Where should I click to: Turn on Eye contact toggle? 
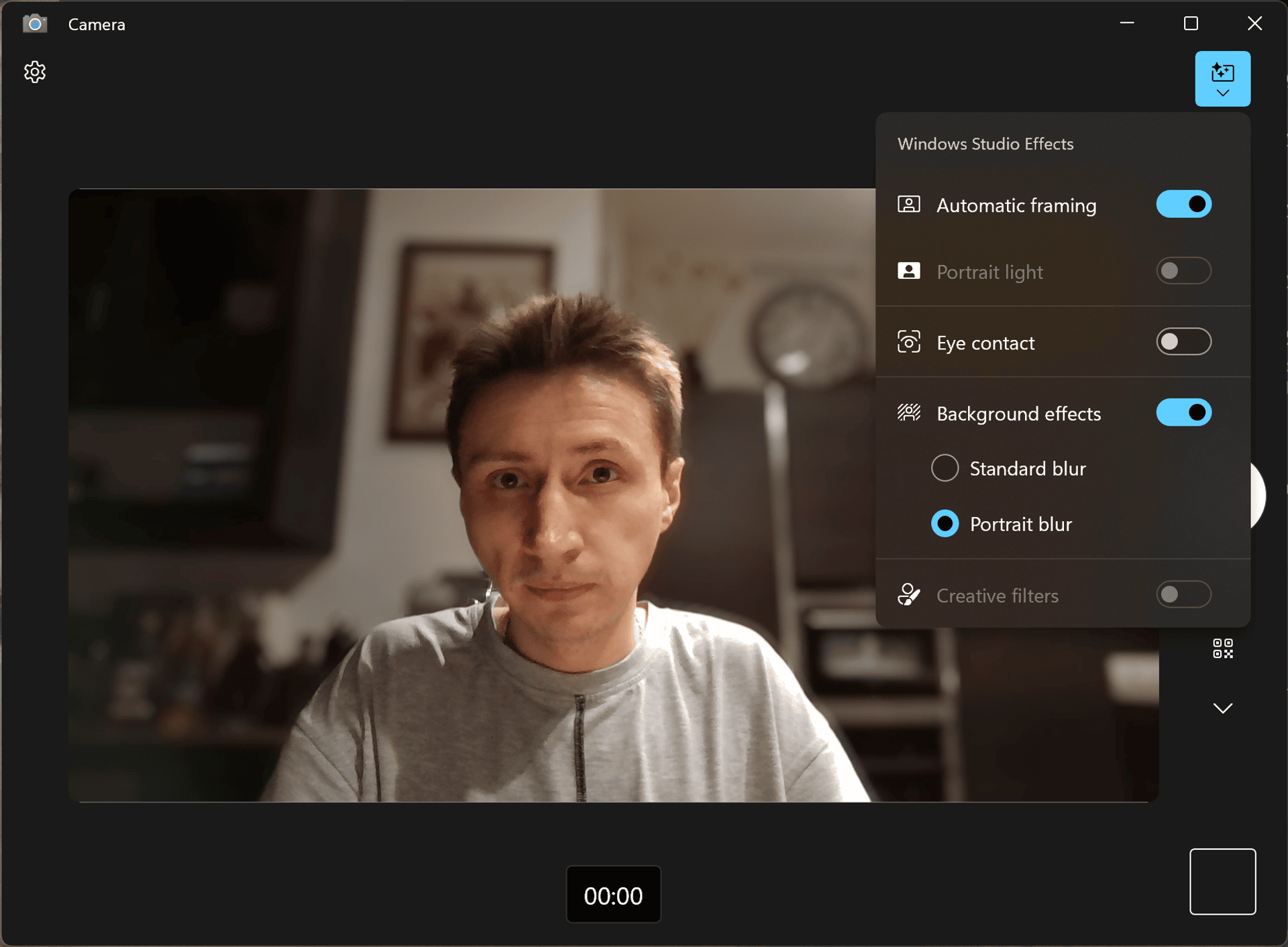click(x=1183, y=342)
